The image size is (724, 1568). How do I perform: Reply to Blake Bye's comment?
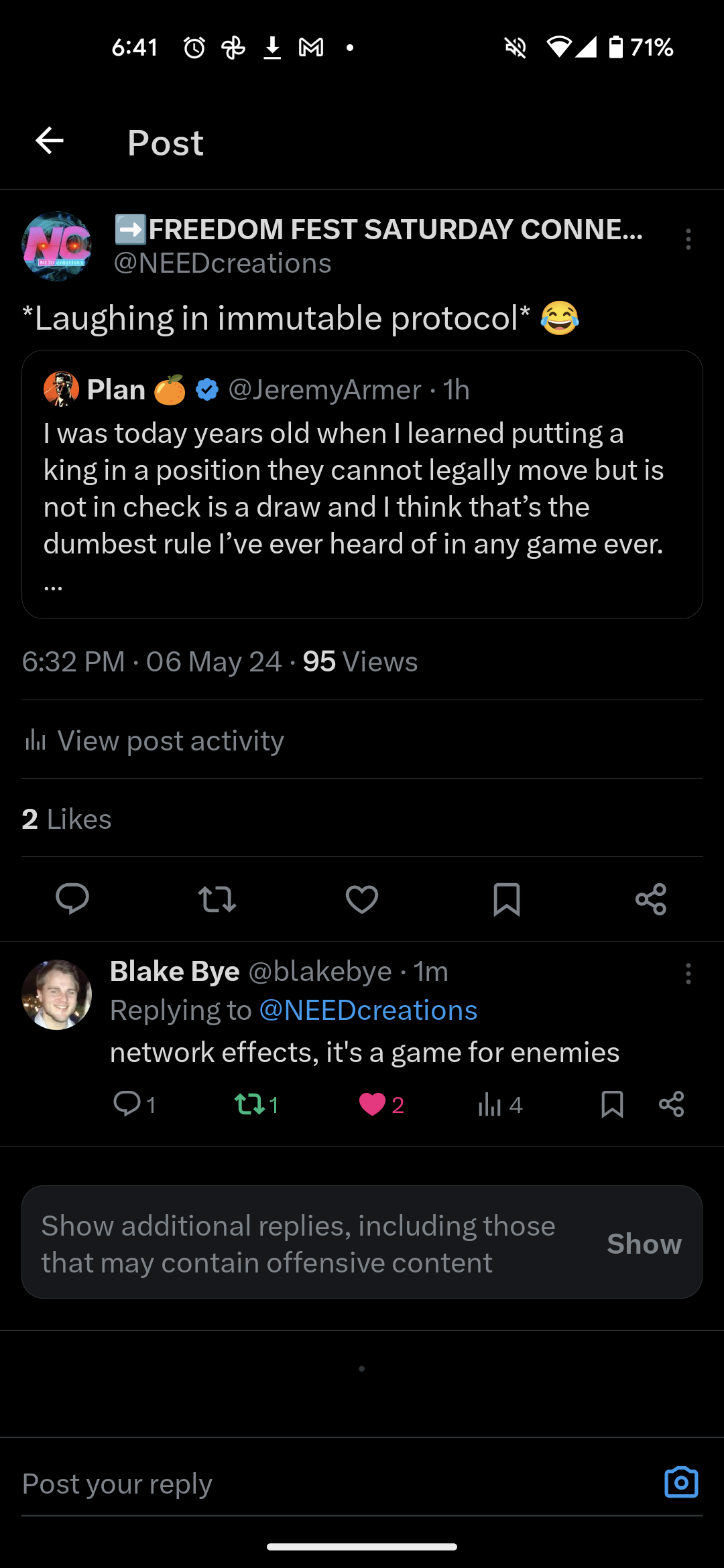127,1104
